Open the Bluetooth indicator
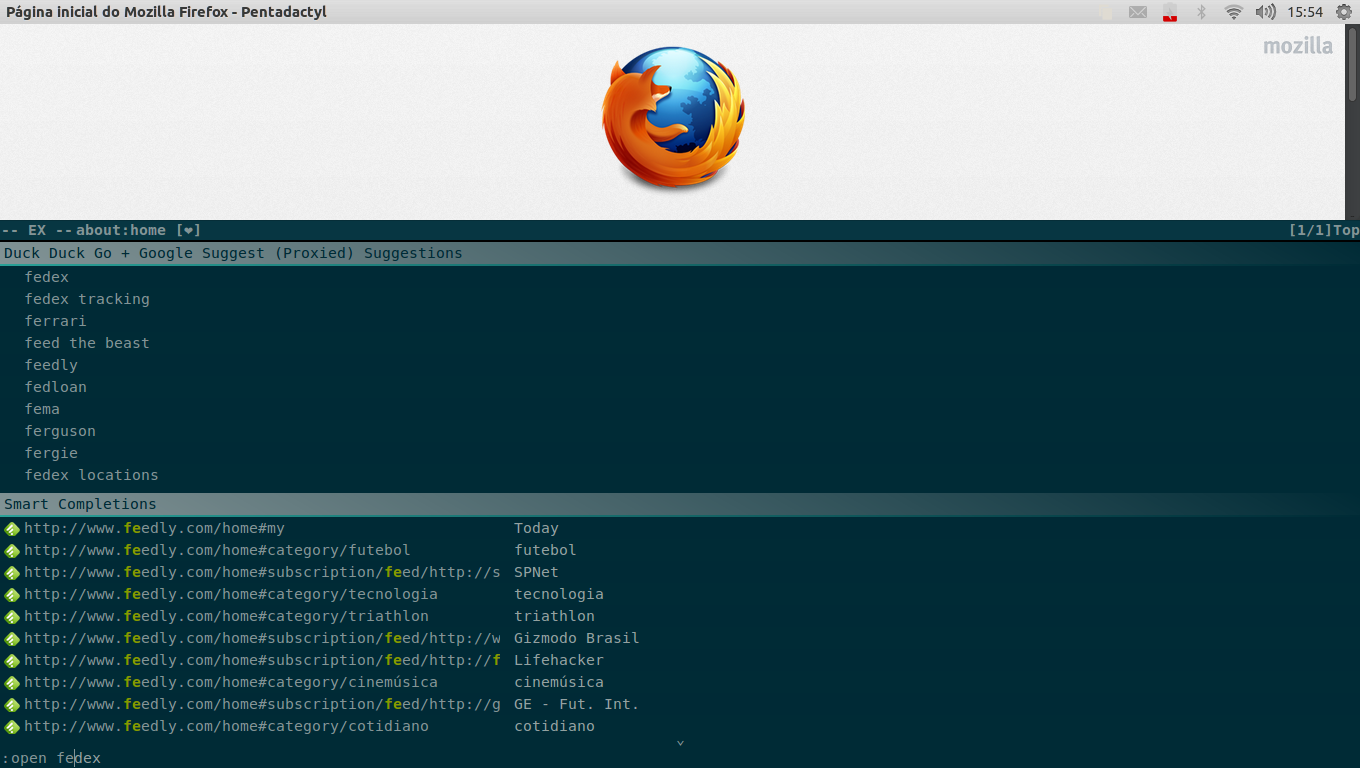Image resolution: width=1360 pixels, height=768 pixels. click(x=1203, y=12)
